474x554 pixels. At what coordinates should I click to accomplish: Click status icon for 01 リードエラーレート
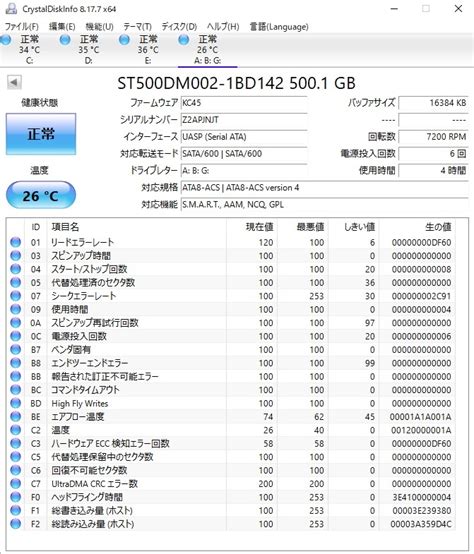[16, 242]
